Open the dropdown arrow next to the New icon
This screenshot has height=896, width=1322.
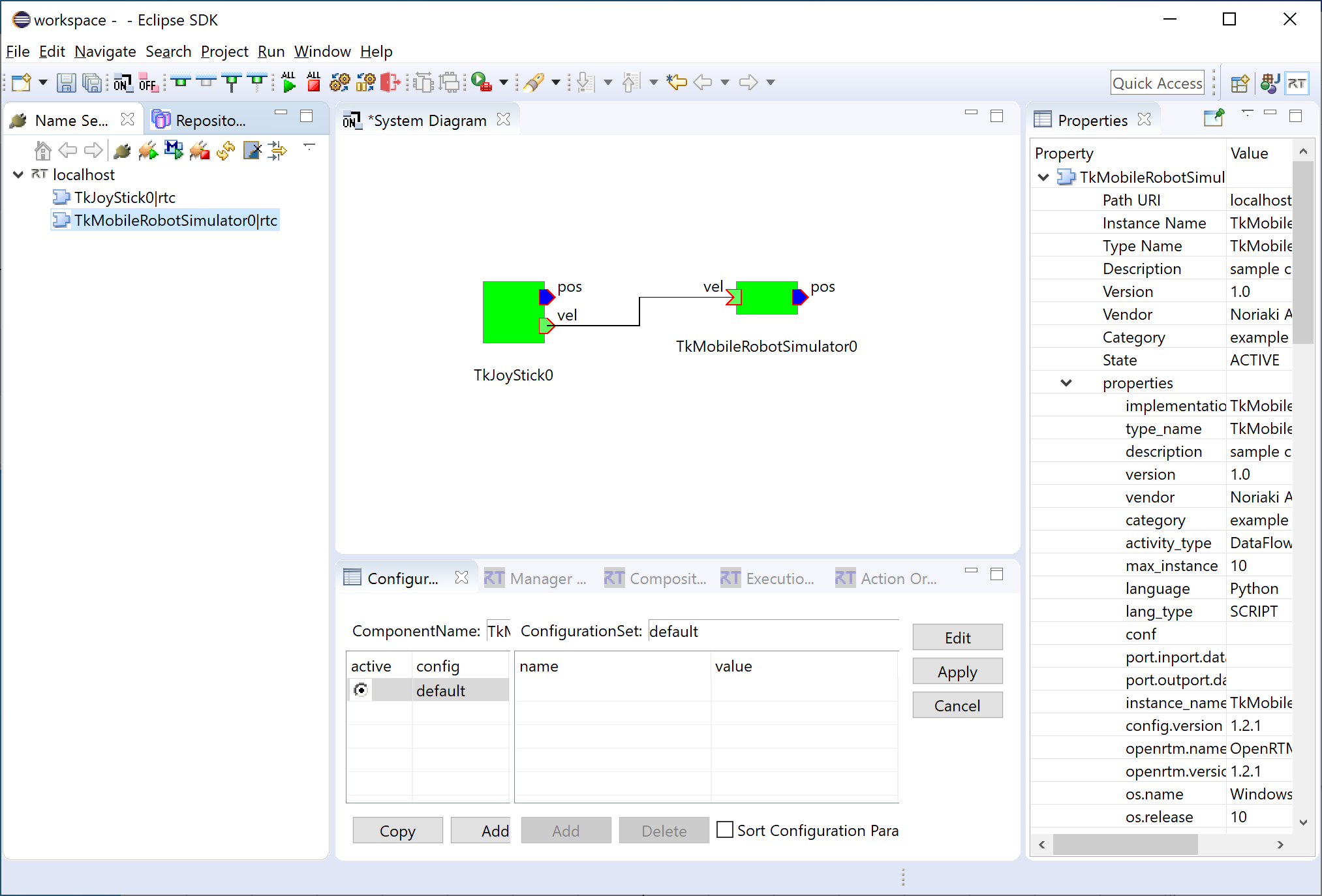point(43,82)
